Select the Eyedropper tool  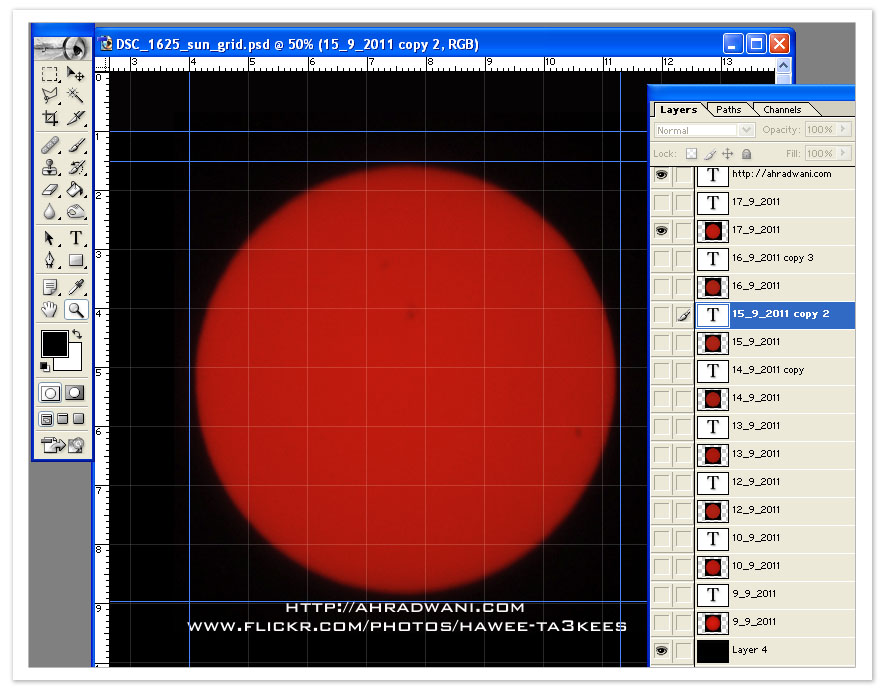click(x=76, y=287)
